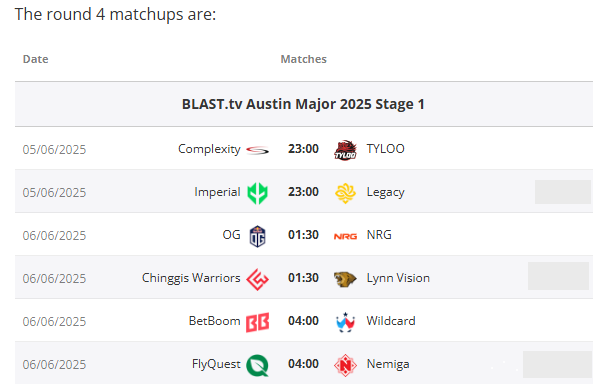The image size is (595, 387).
Task: Click the TYLOO team logo
Action: [x=345, y=150]
